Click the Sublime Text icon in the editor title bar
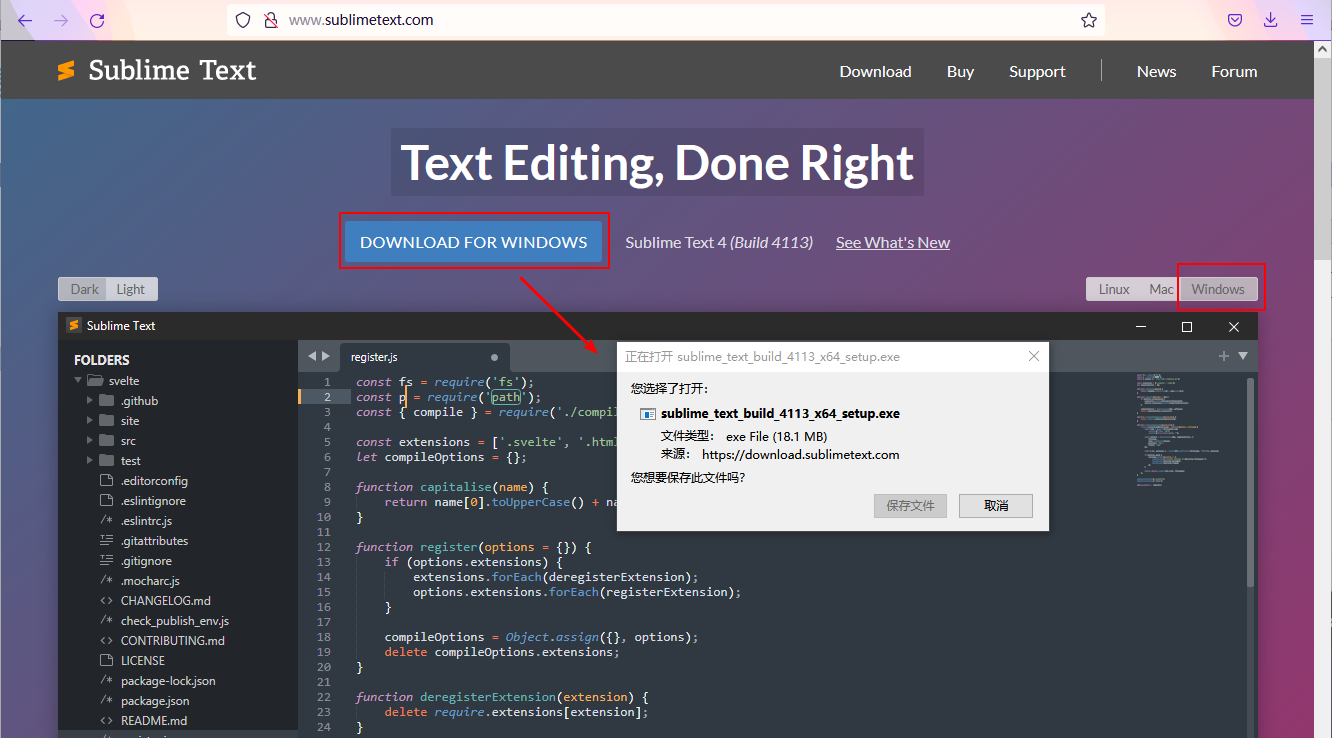The image size is (1332, 738). click(73, 325)
